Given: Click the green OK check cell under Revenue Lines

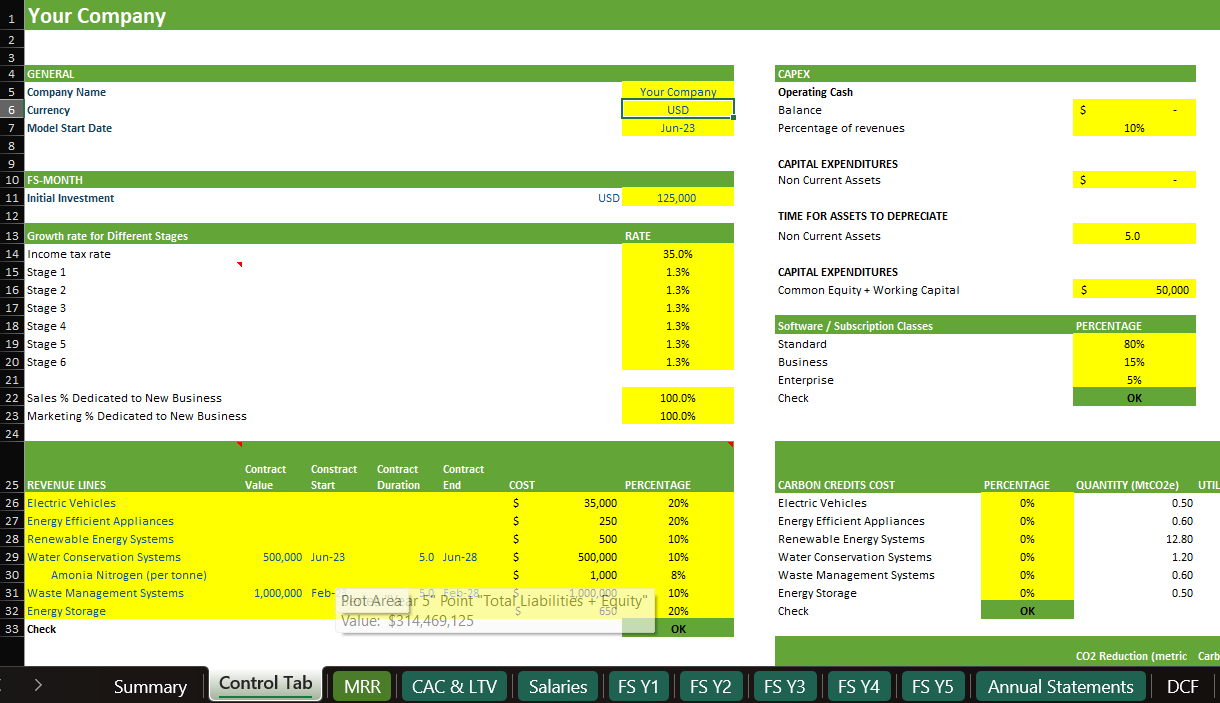Looking at the screenshot, I should click(x=677, y=629).
